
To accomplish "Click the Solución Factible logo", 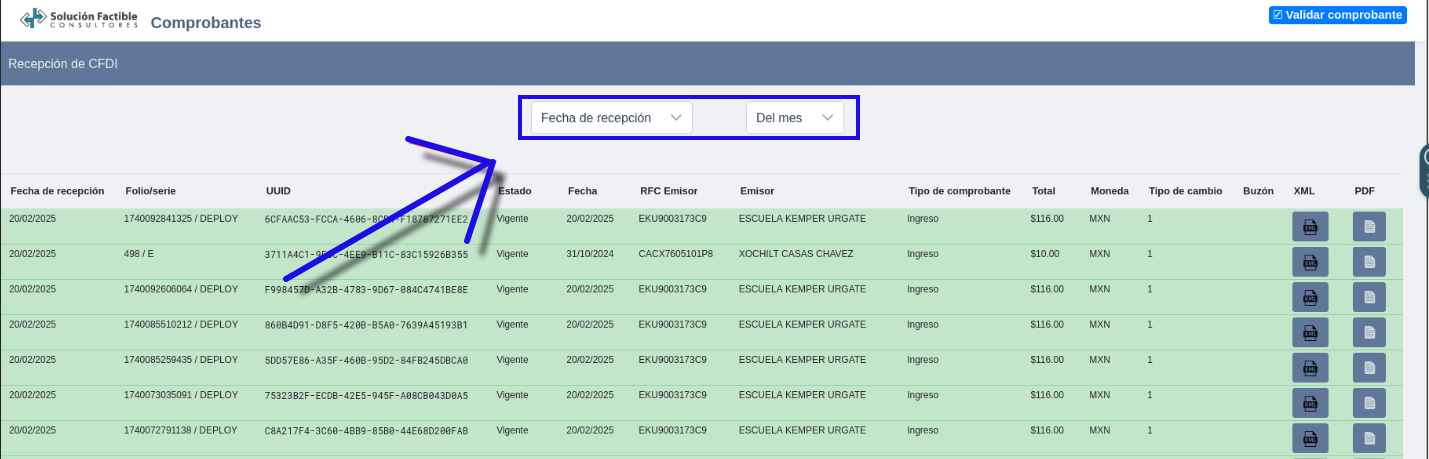I will 78,19.
